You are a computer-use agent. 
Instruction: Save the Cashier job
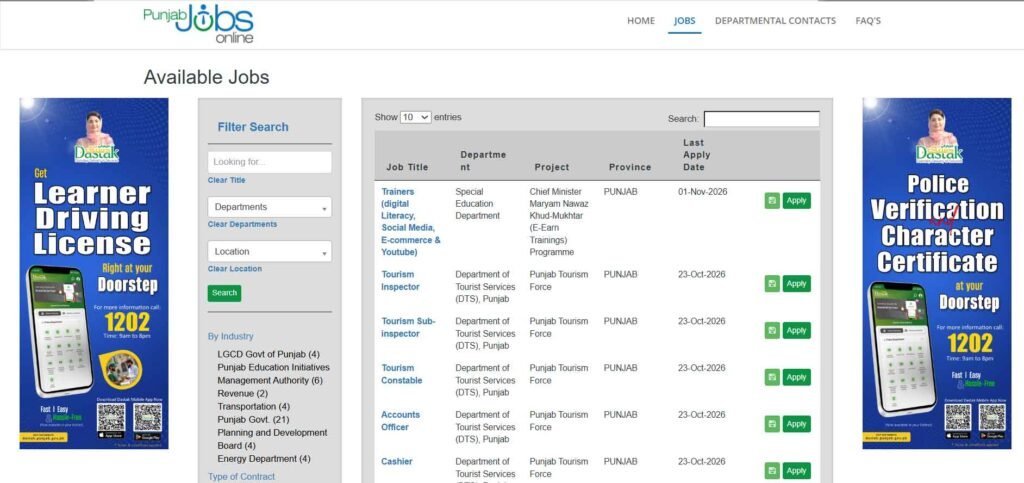773,471
